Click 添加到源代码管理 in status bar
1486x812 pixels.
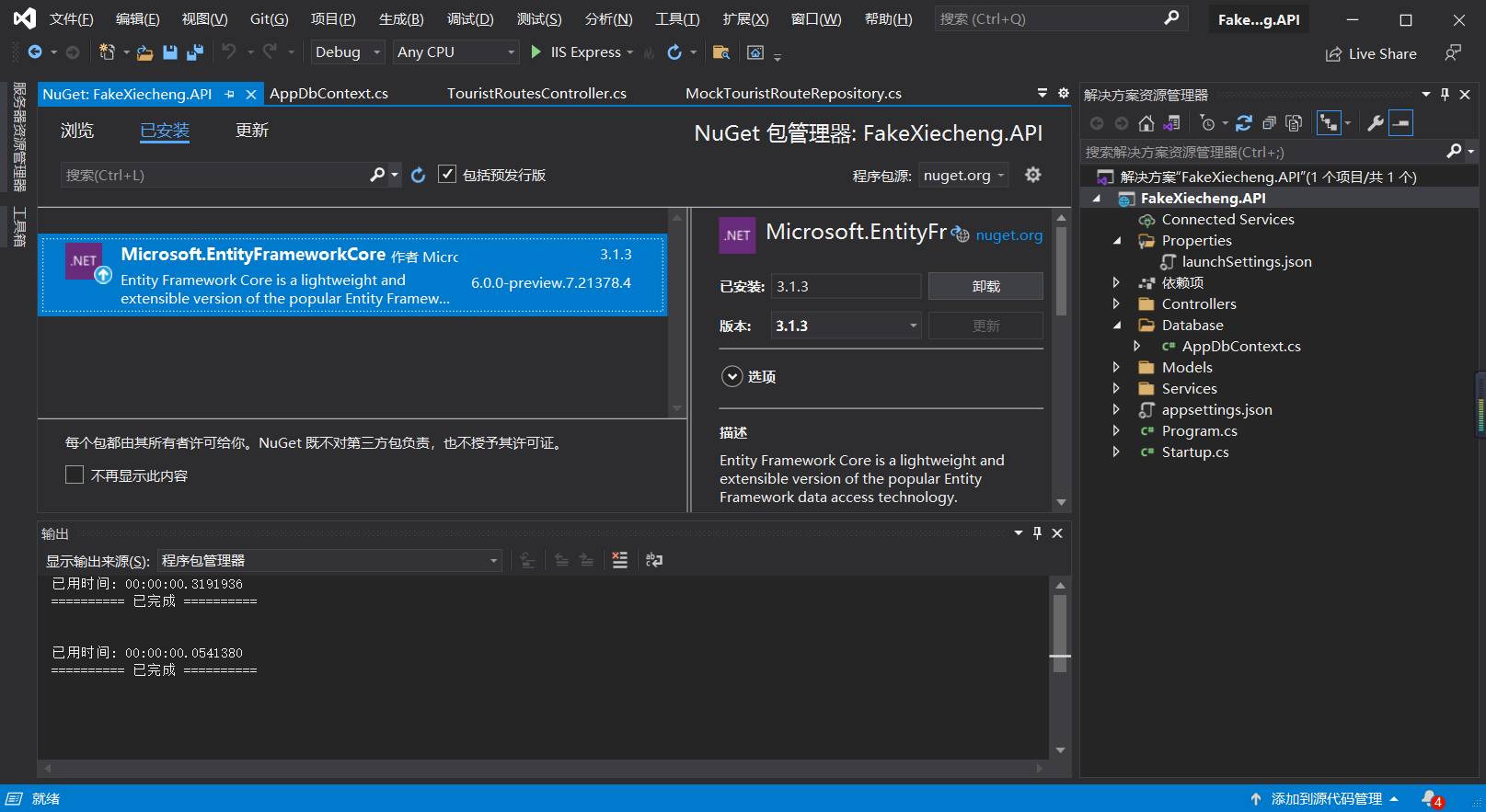click(1326, 799)
